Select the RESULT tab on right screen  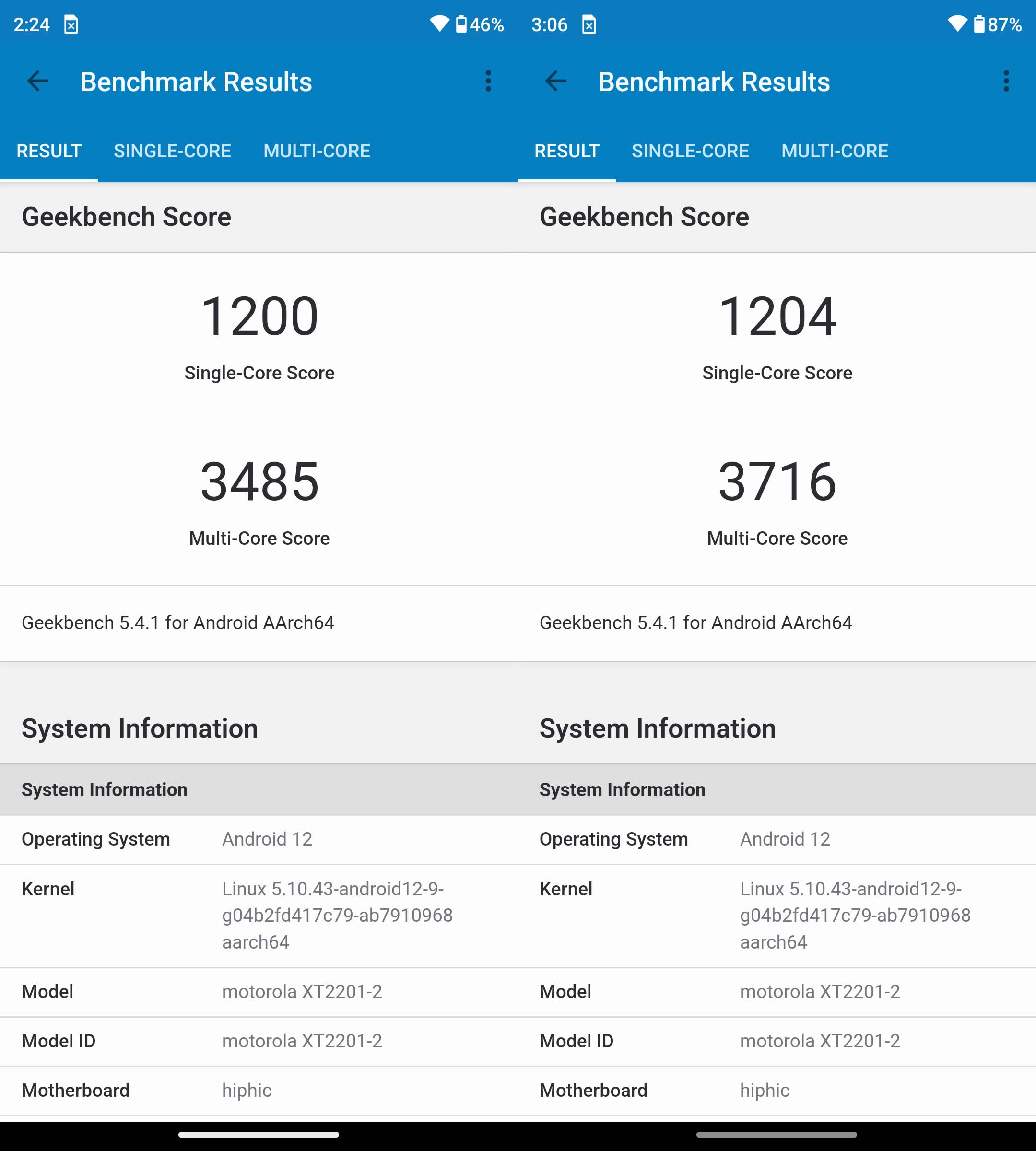point(566,151)
